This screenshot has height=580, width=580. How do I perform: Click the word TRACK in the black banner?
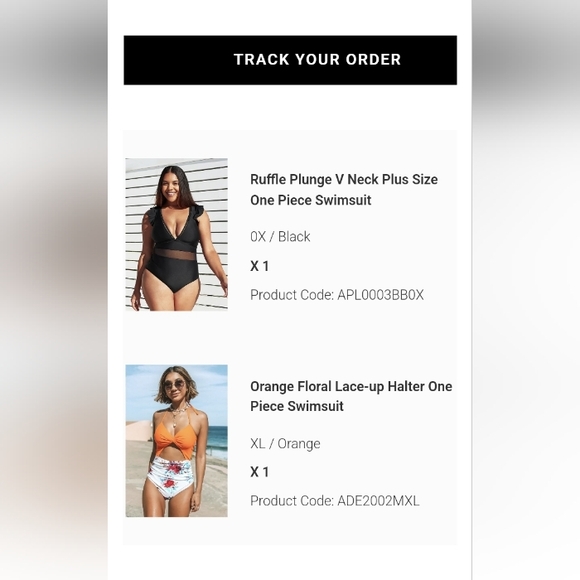(x=262, y=60)
